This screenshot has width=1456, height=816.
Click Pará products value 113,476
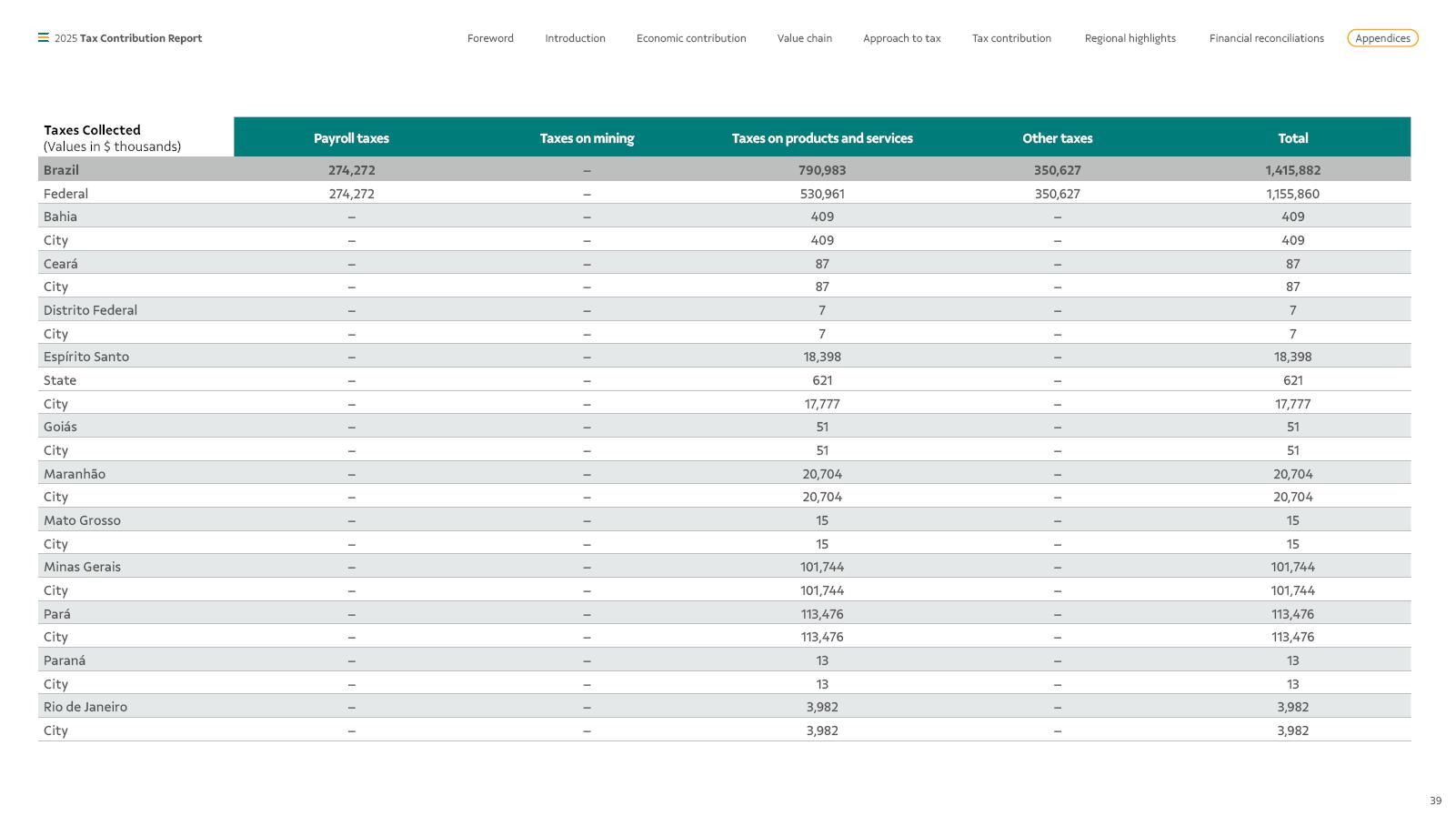click(x=822, y=614)
